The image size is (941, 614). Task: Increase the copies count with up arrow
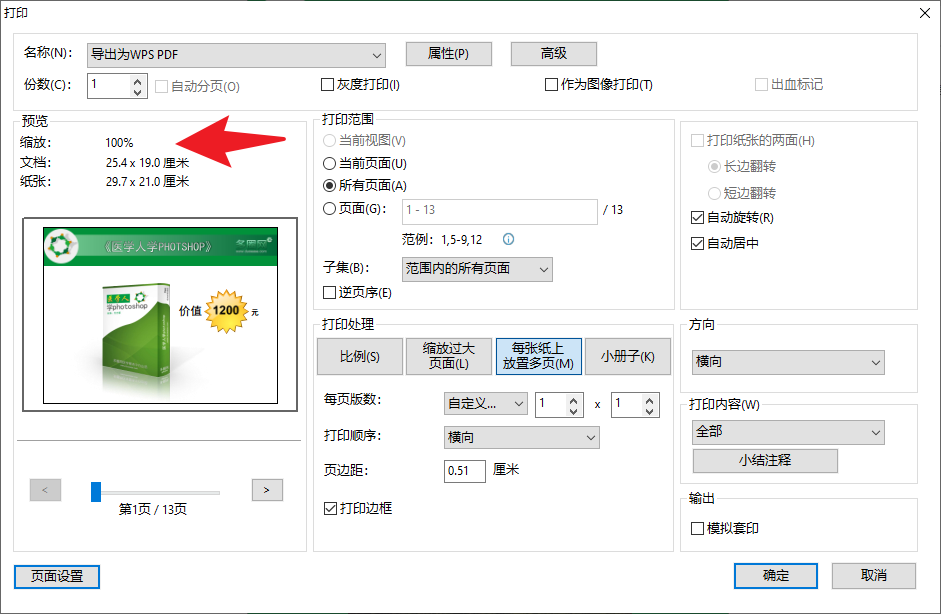[x=138, y=80]
